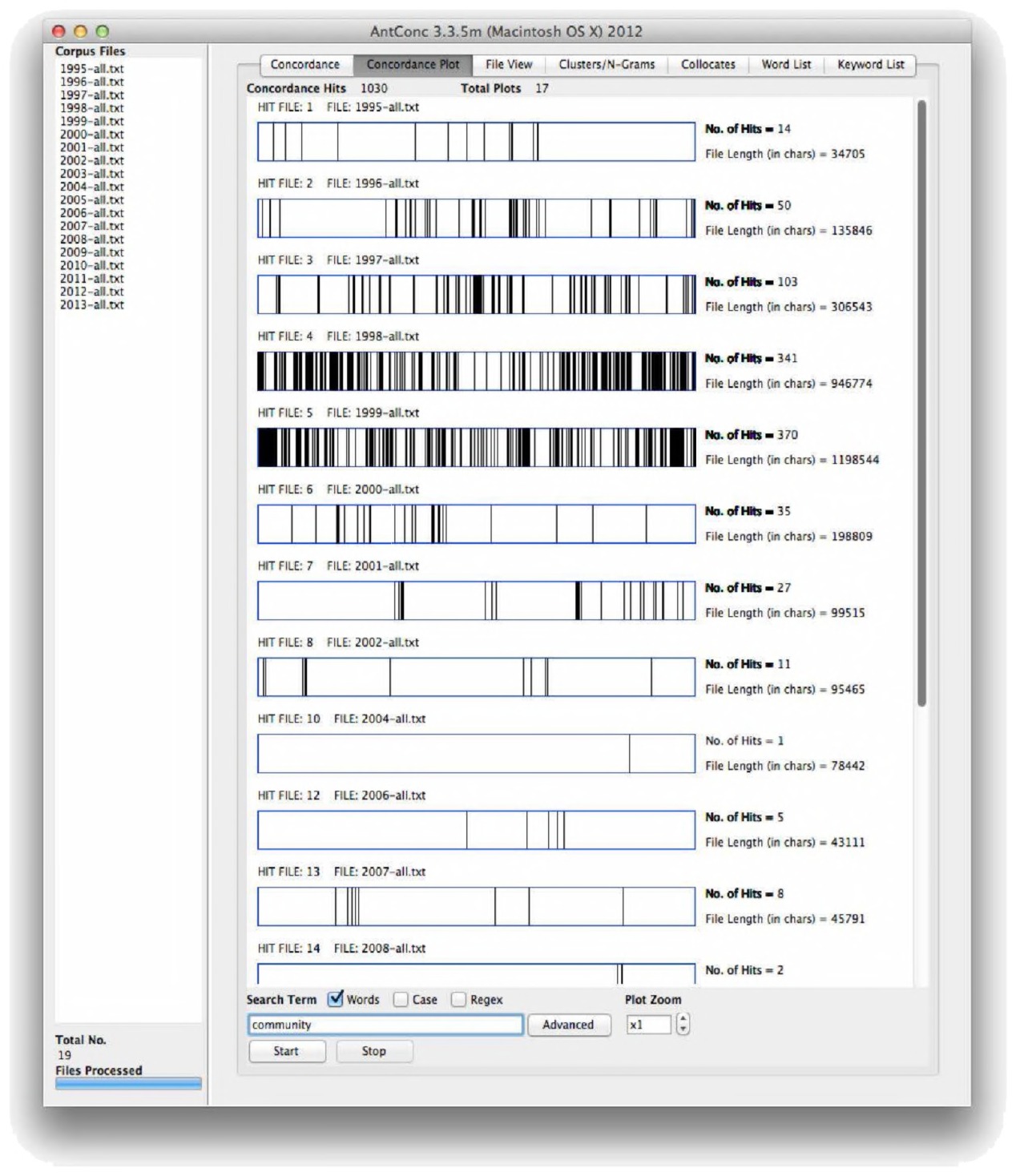Image resolution: width=1016 pixels, height=1176 pixels.
Task: Switch to the Collocates tab
Action: (x=708, y=65)
